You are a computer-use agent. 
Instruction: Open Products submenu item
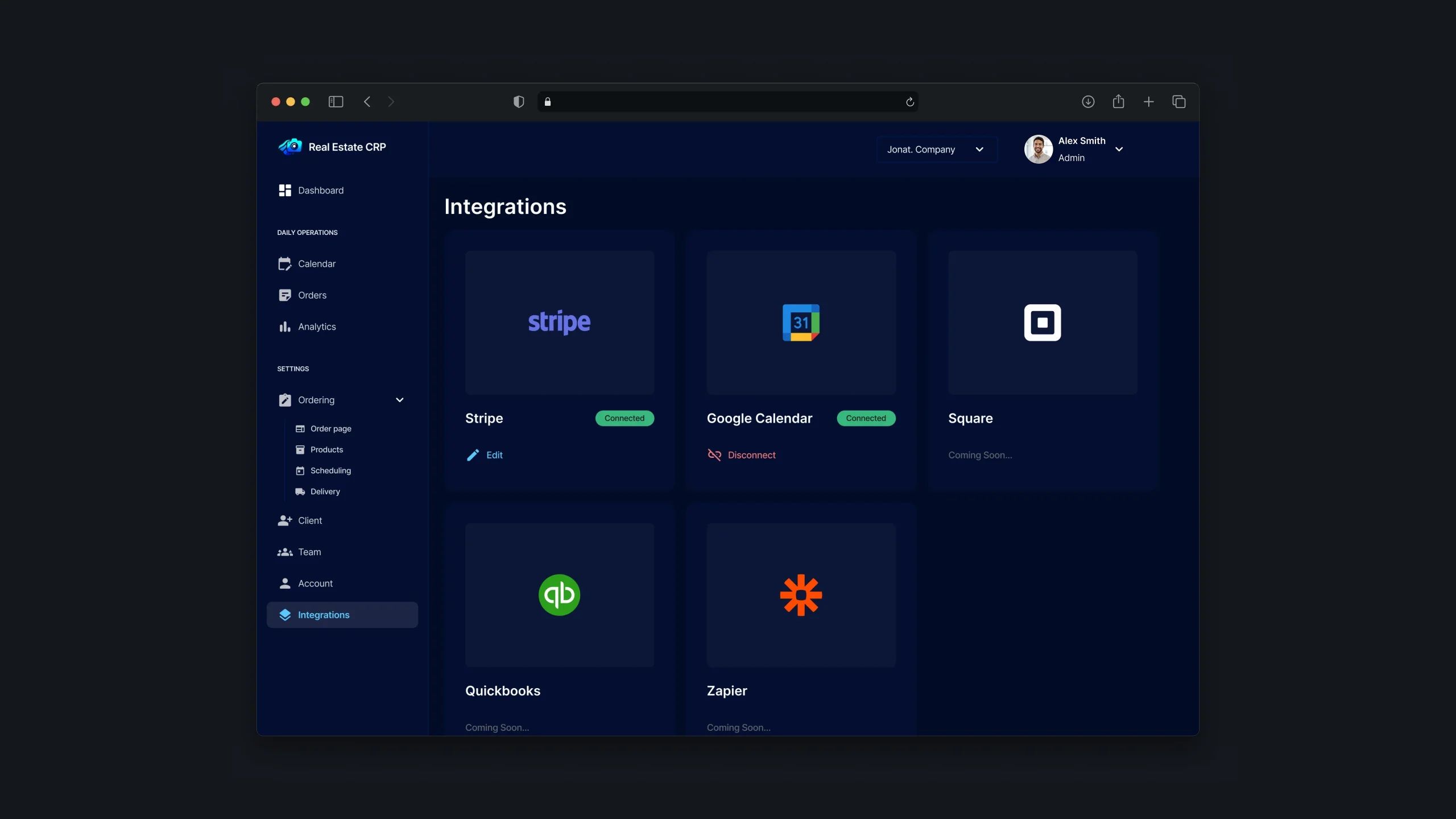(326, 450)
